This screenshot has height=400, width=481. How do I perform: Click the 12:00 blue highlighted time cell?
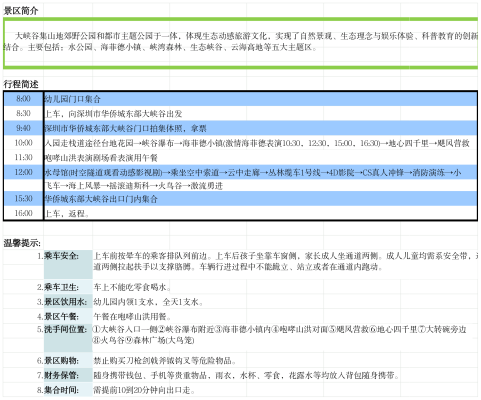23,172
